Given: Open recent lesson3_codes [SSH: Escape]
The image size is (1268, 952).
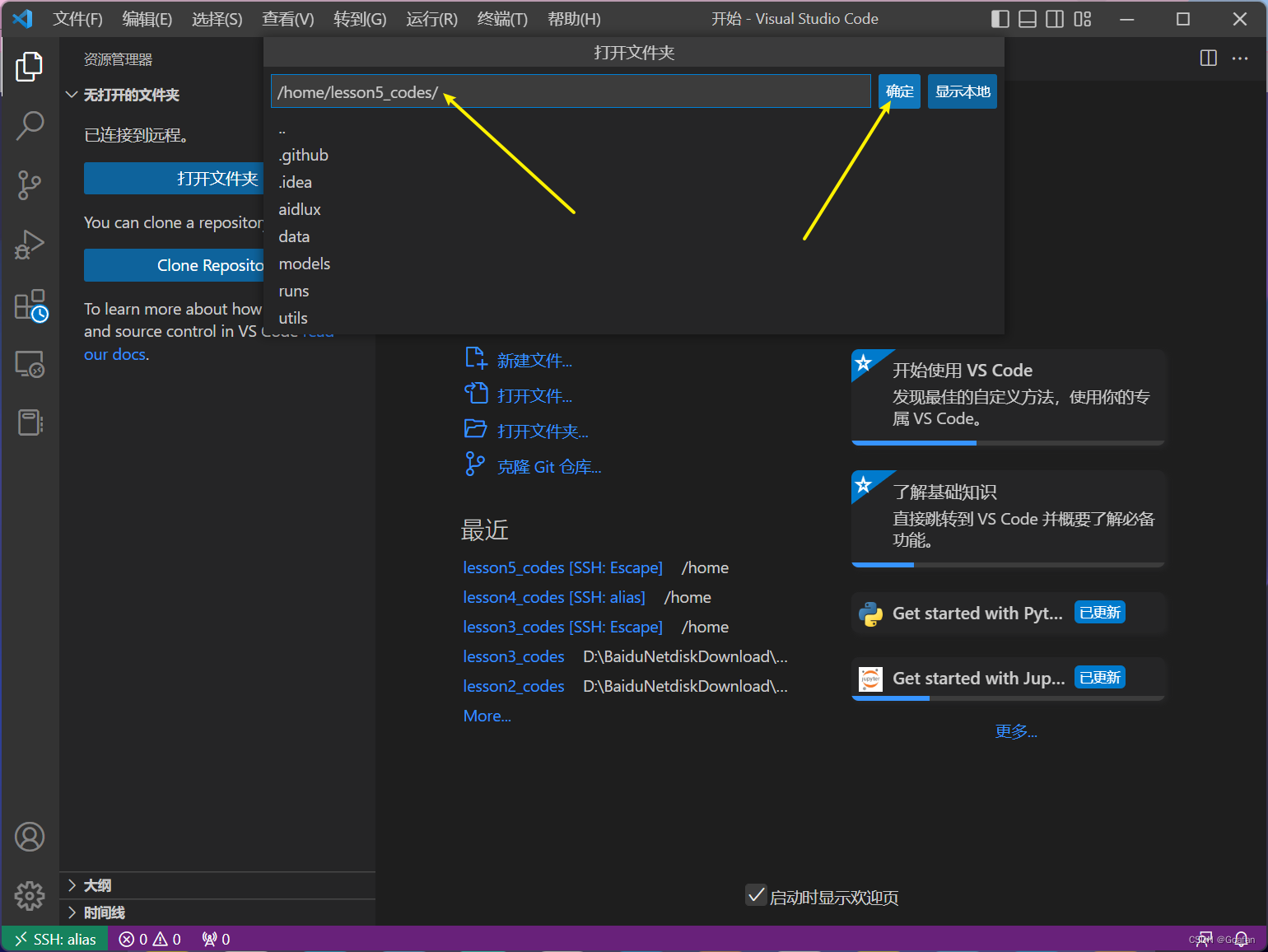Looking at the screenshot, I should coord(562,627).
